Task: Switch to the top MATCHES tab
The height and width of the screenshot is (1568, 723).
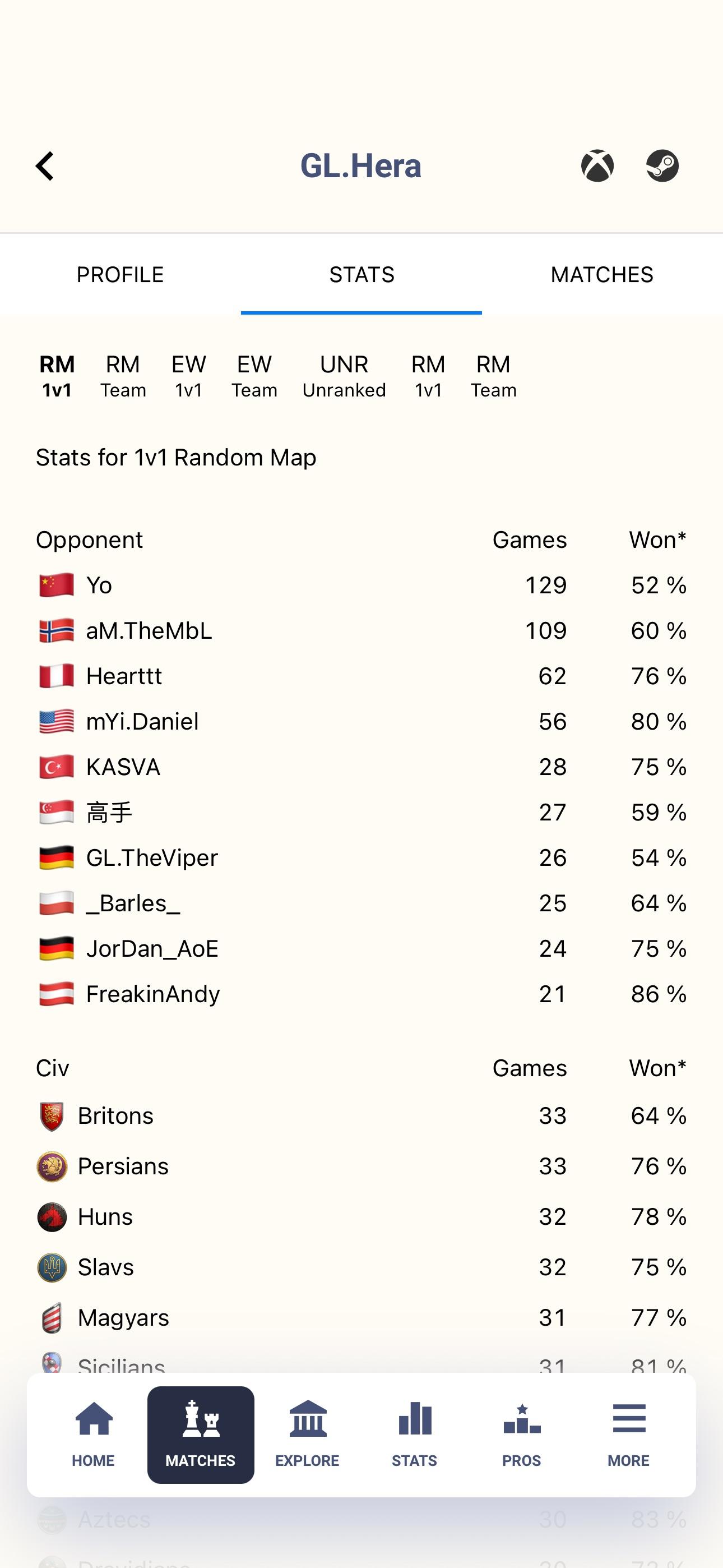Action: pyautogui.click(x=602, y=275)
